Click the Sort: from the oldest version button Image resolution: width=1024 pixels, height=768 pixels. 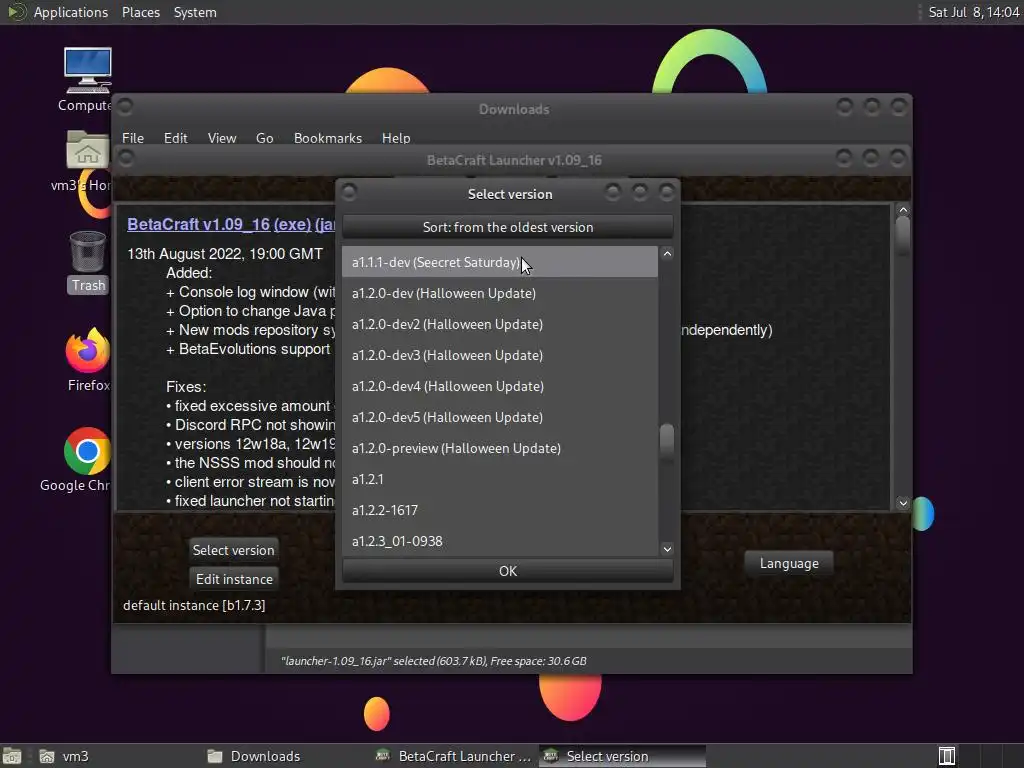[x=507, y=227]
